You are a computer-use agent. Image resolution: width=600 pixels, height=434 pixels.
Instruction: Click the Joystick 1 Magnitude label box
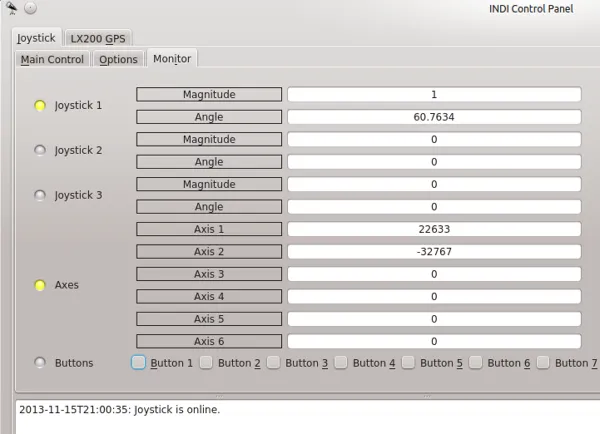pos(209,95)
